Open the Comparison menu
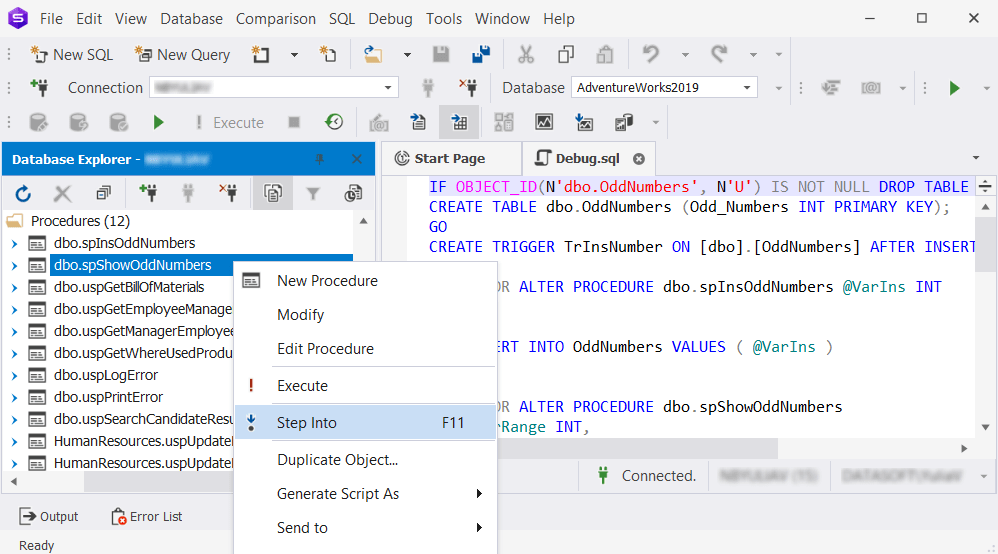 276,19
